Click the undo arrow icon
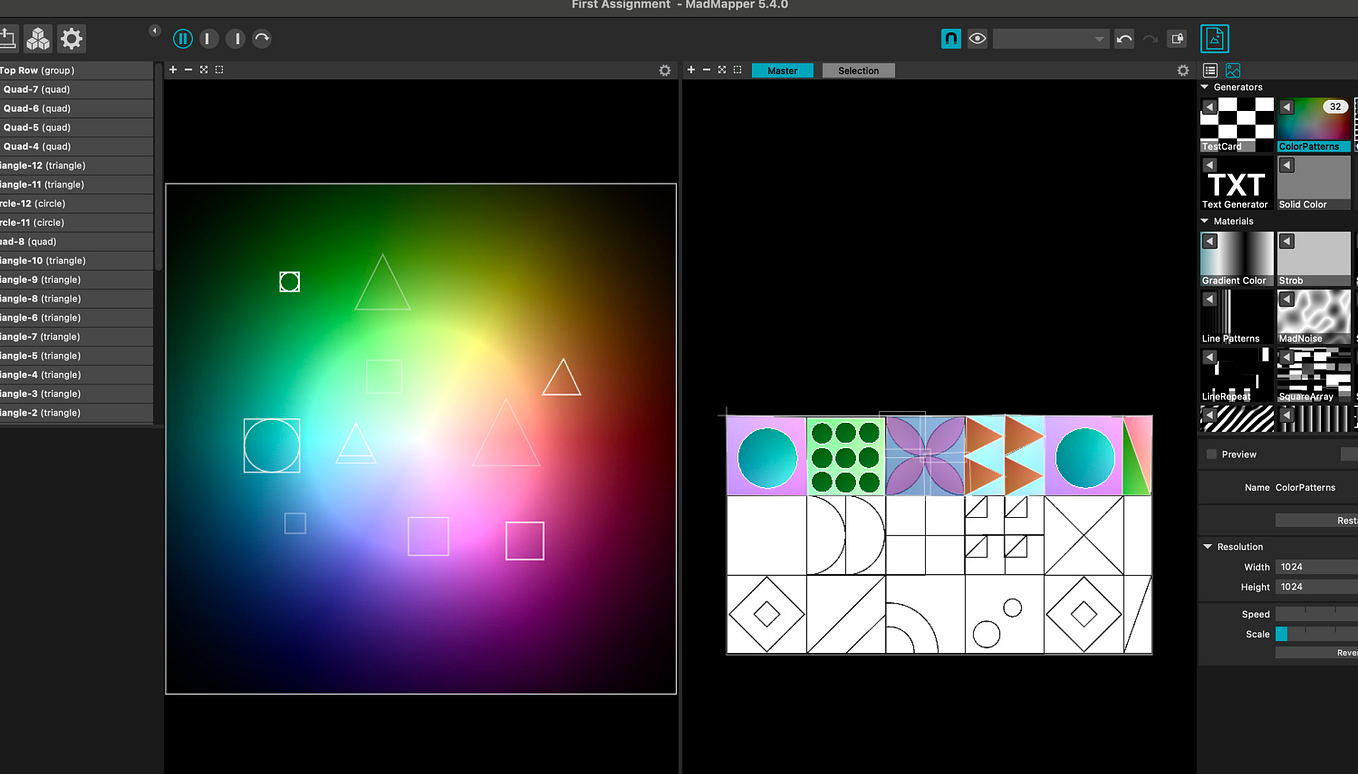The height and width of the screenshot is (774, 1358). 1124,39
